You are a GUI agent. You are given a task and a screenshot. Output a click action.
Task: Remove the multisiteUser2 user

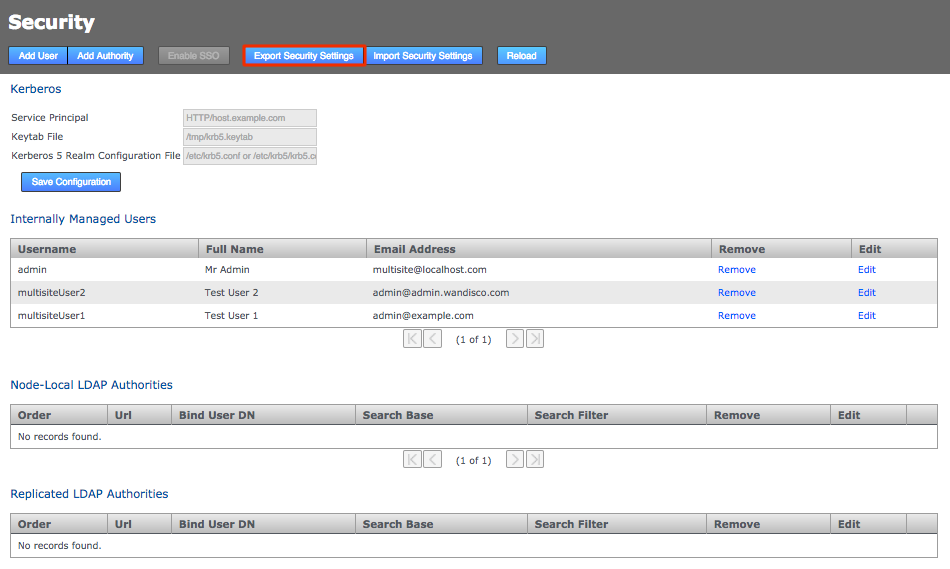tap(737, 293)
